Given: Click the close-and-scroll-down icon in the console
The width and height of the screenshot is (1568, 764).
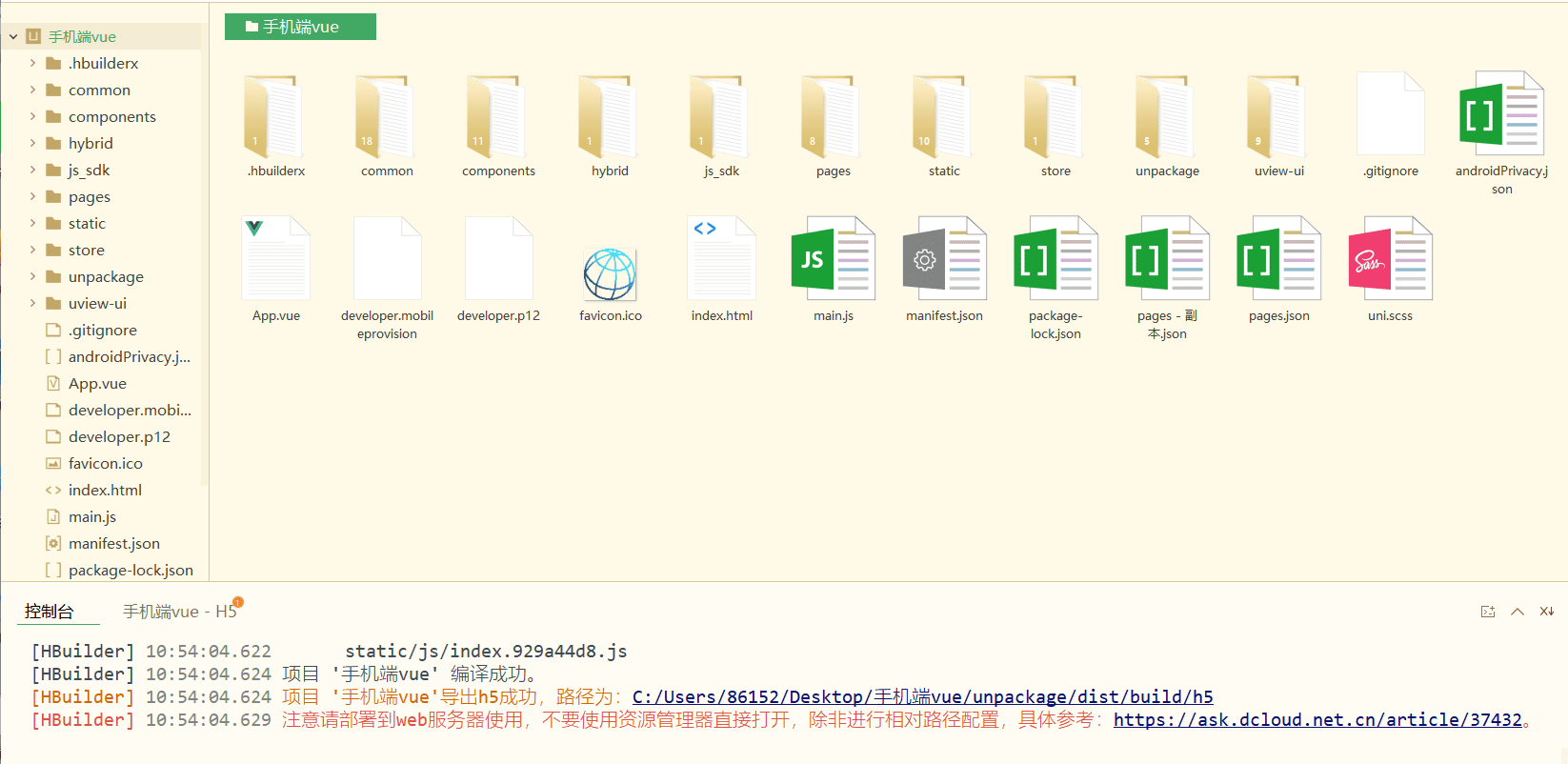Looking at the screenshot, I should coord(1547,612).
